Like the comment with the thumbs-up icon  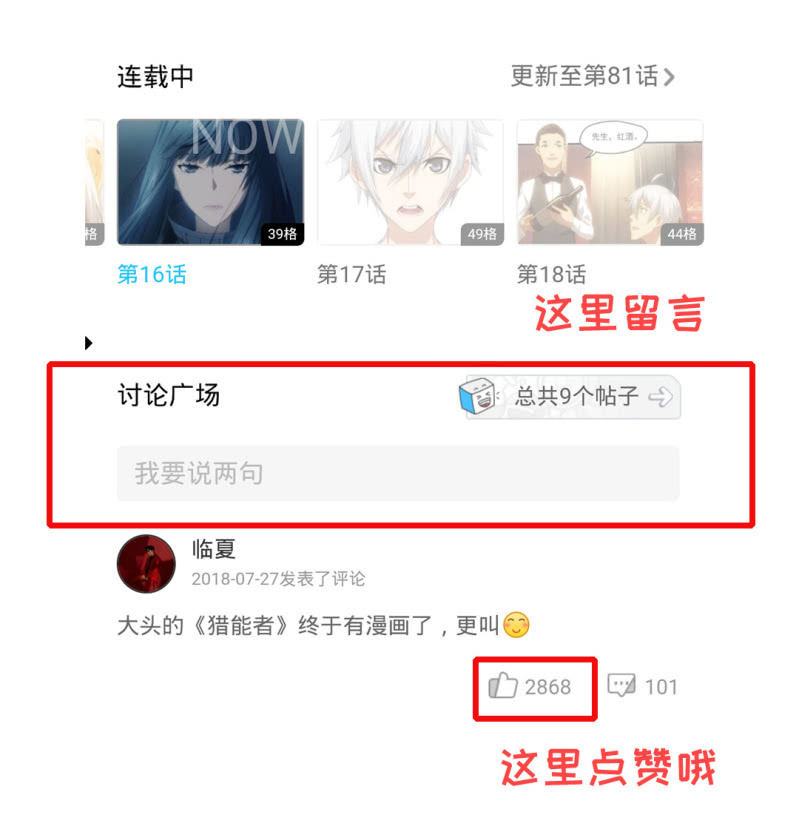[x=502, y=686]
